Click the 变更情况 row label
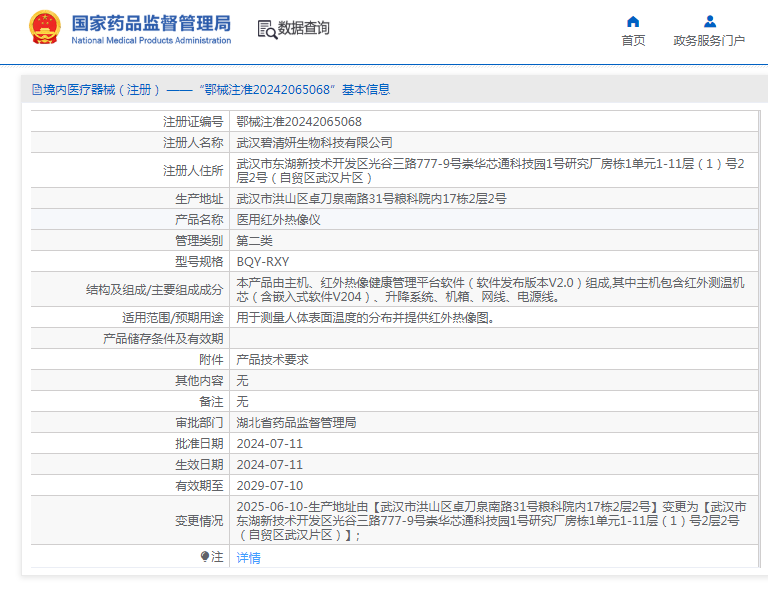Viewport: 768px width, 589px height. coord(199,520)
